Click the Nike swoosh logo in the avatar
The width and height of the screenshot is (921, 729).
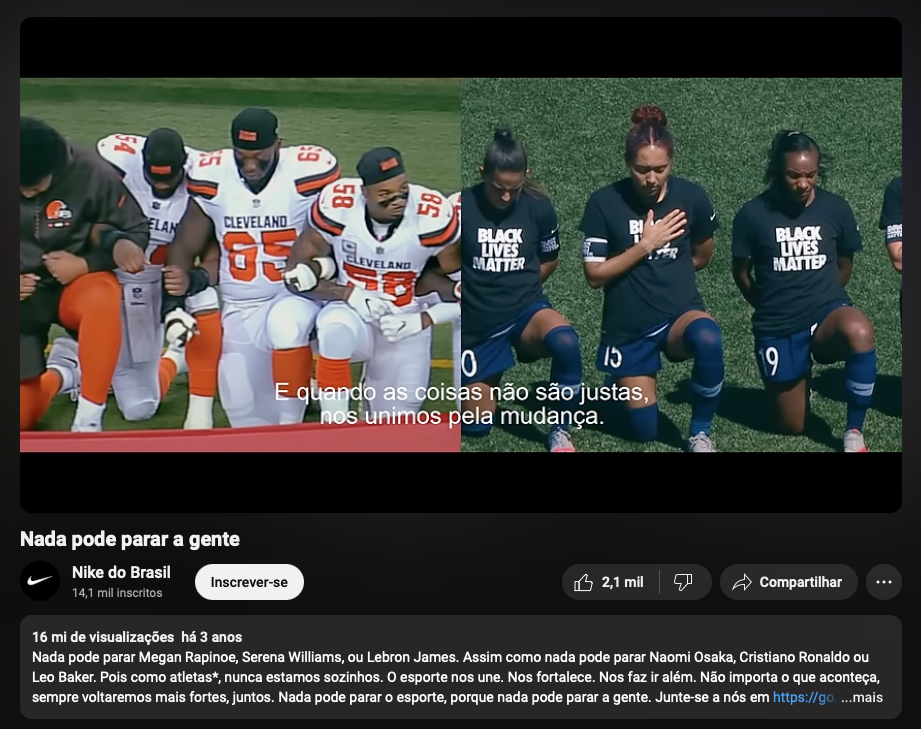coord(40,581)
